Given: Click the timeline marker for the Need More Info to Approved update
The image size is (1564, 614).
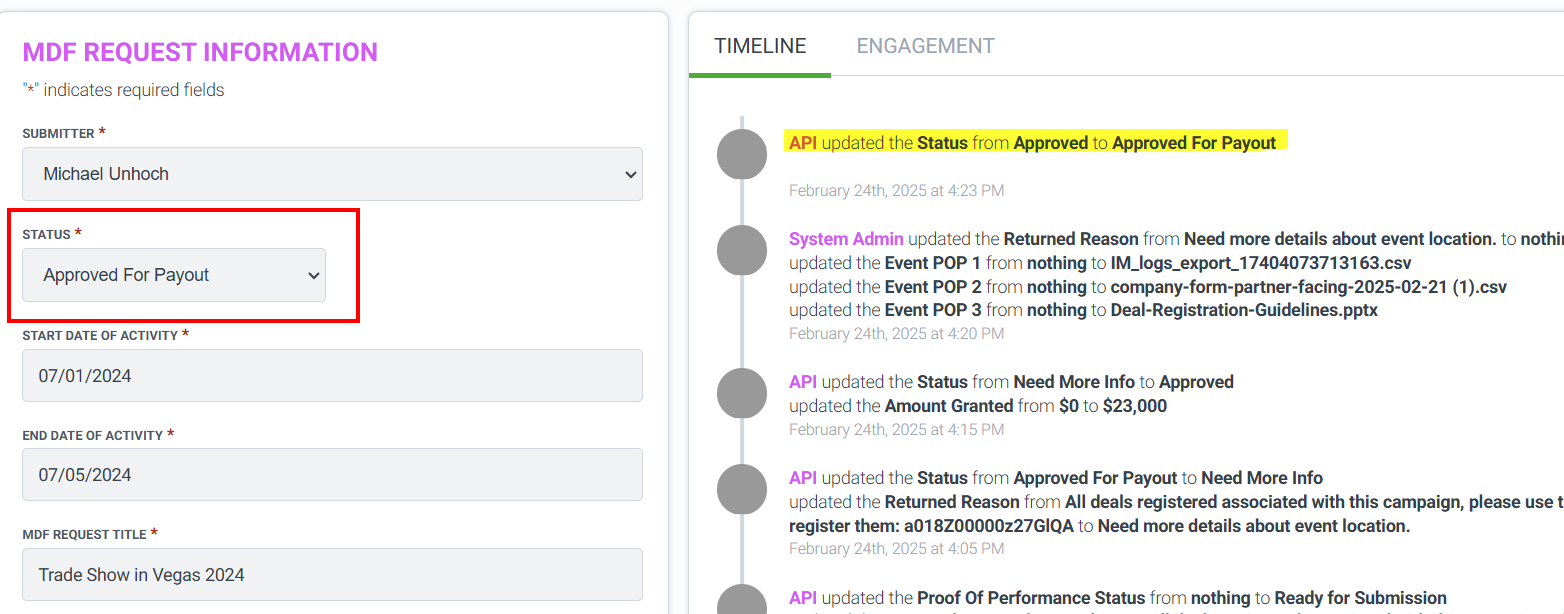Looking at the screenshot, I should (x=742, y=393).
